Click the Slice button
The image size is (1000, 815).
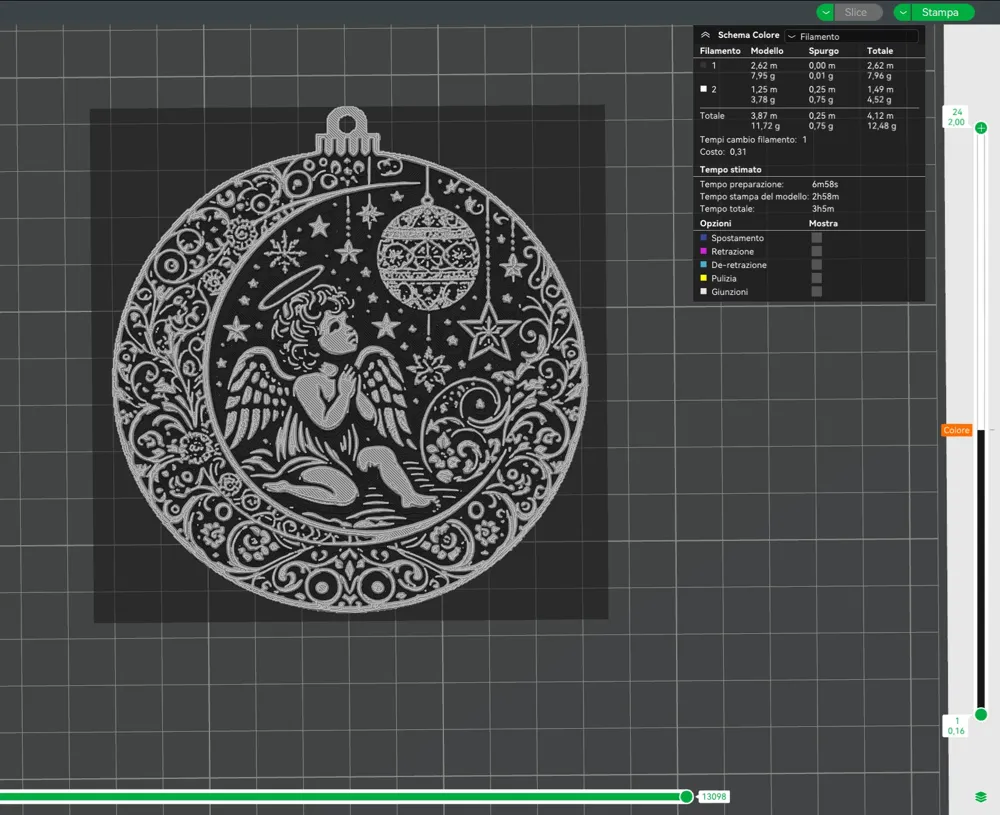858,12
